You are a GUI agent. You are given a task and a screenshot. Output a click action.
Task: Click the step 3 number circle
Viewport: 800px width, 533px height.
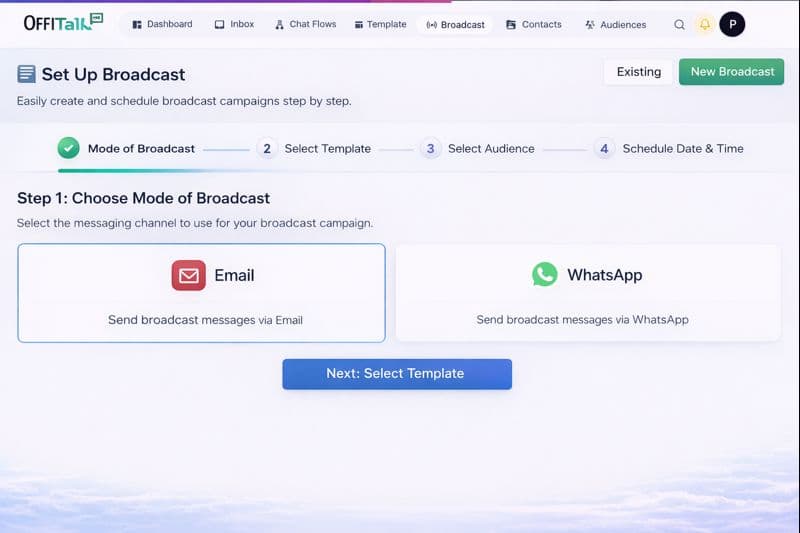430,148
